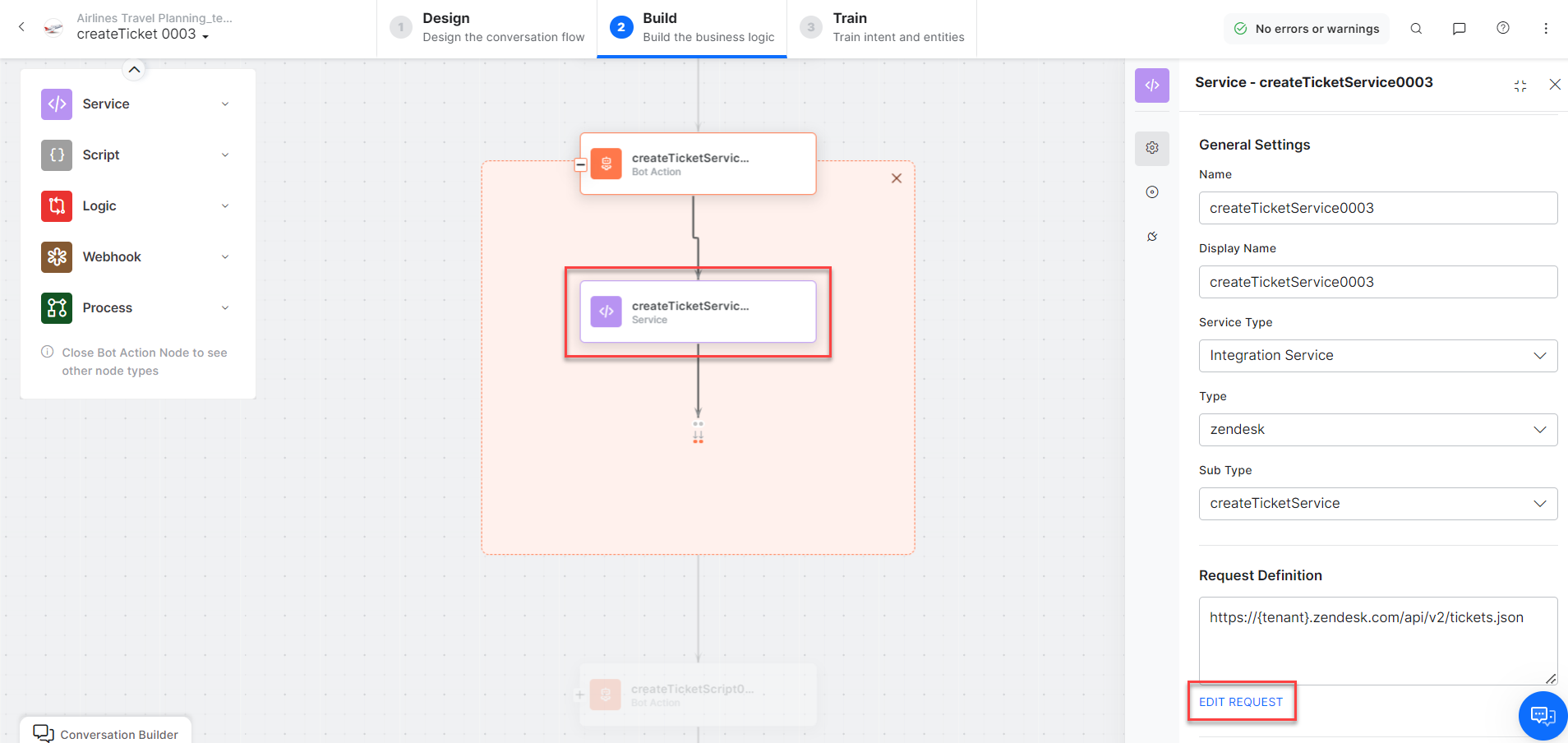The height and width of the screenshot is (743, 1568).
Task: Open the Conversation Builder button
Action: (106, 734)
